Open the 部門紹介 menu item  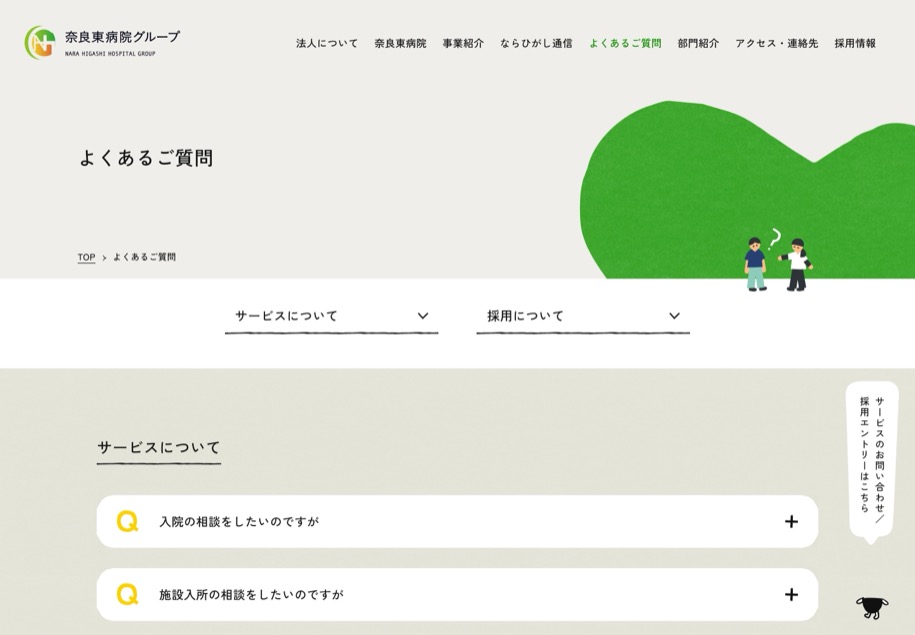(698, 43)
